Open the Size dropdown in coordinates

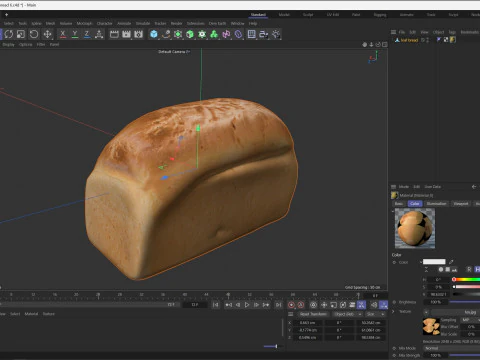pos(376,314)
